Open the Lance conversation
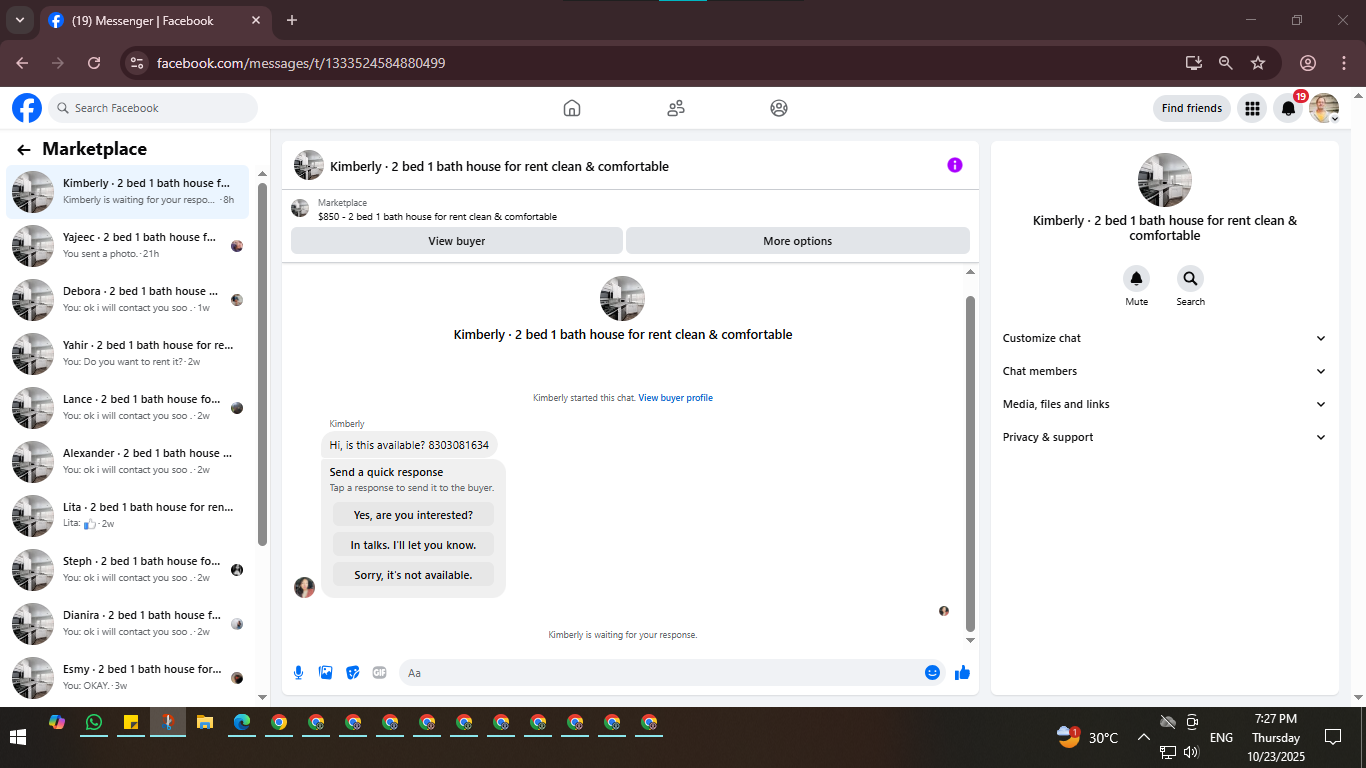Image resolution: width=1366 pixels, height=768 pixels. click(128, 407)
